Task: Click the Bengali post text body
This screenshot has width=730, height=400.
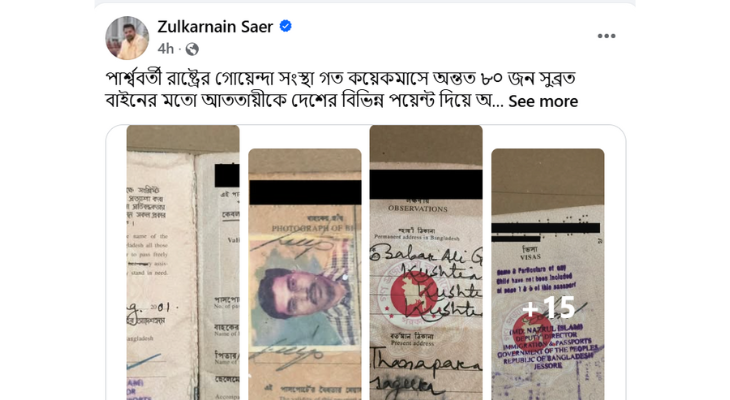Action: tap(341, 89)
